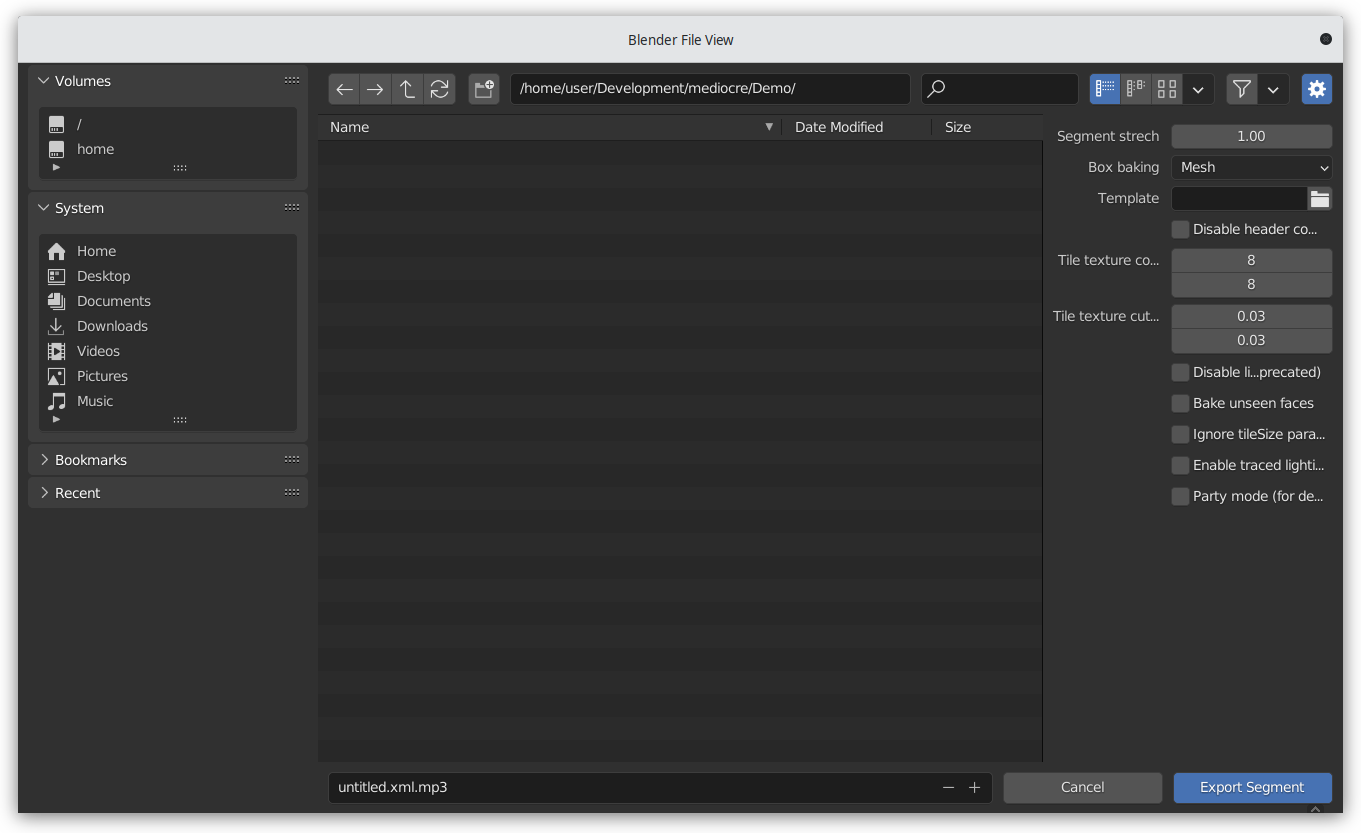Switch to thumbnail display mode
Image resolution: width=1361 pixels, height=833 pixels.
coord(1166,88)
